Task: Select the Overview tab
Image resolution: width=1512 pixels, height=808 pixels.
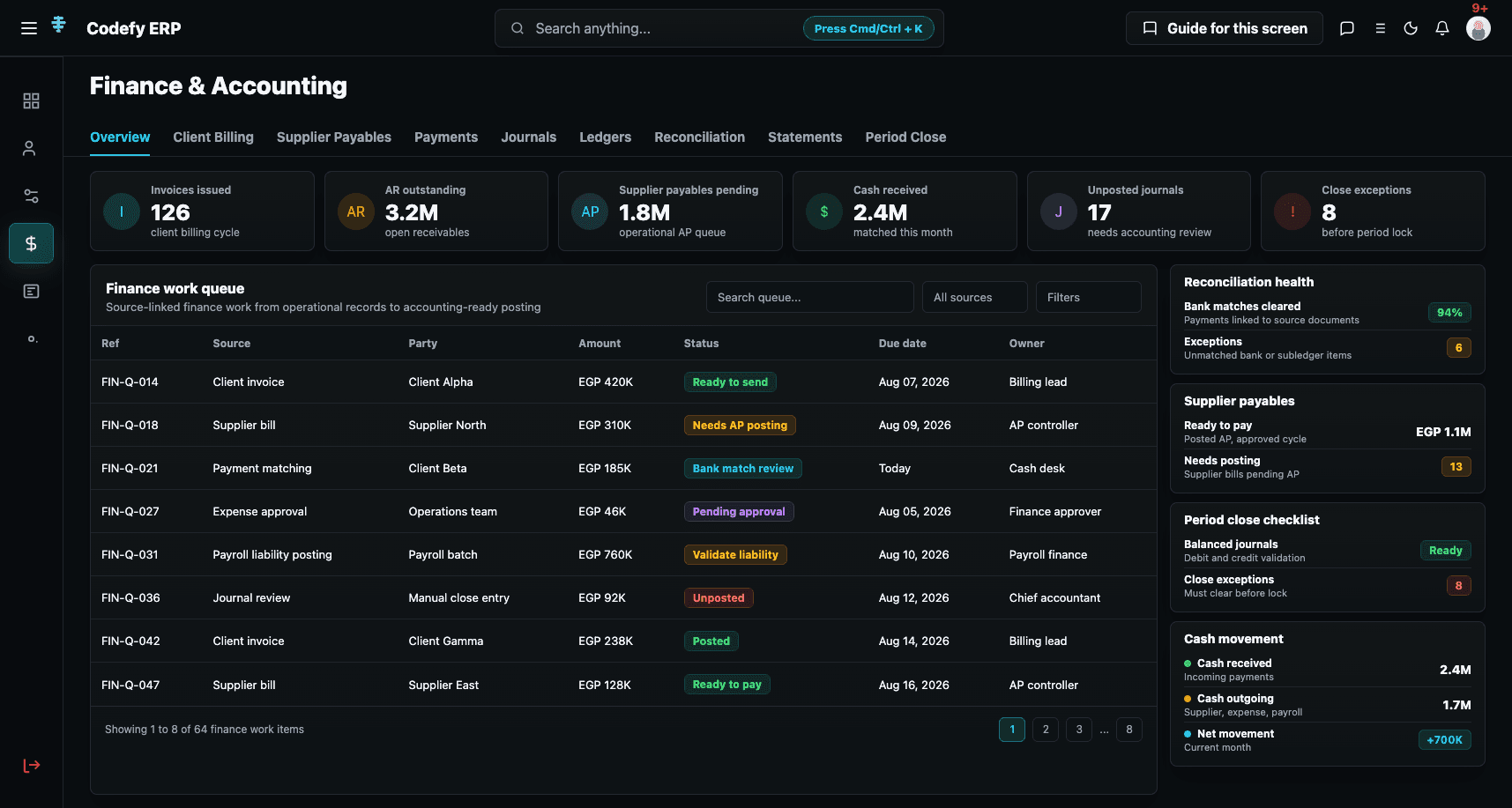Action: click(x=120, y=137)
